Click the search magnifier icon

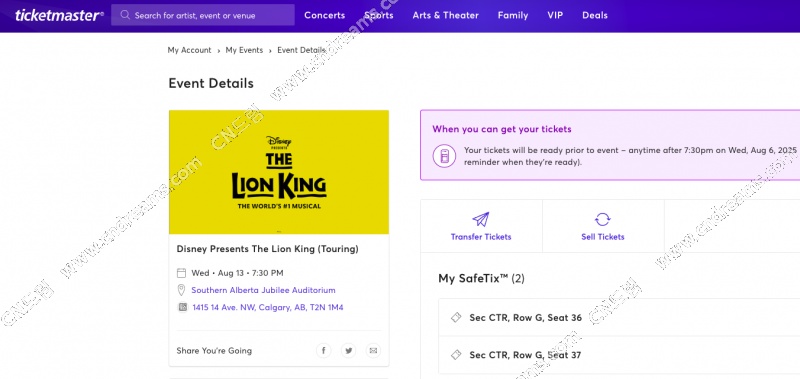coord(125,15)
